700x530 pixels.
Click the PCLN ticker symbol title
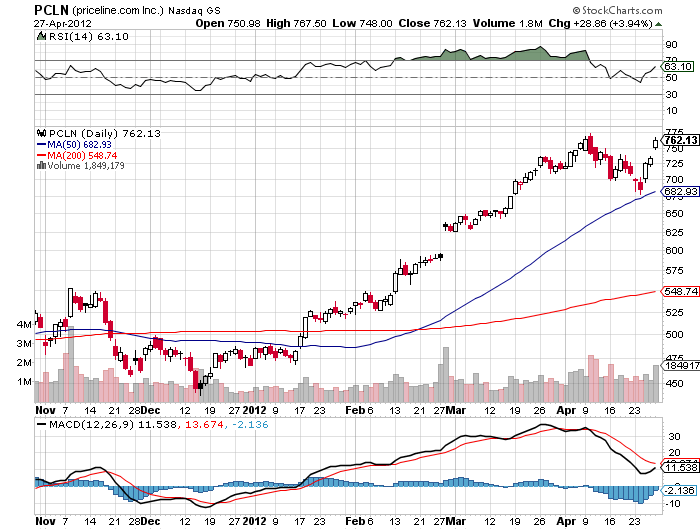(x=52, y=9)
